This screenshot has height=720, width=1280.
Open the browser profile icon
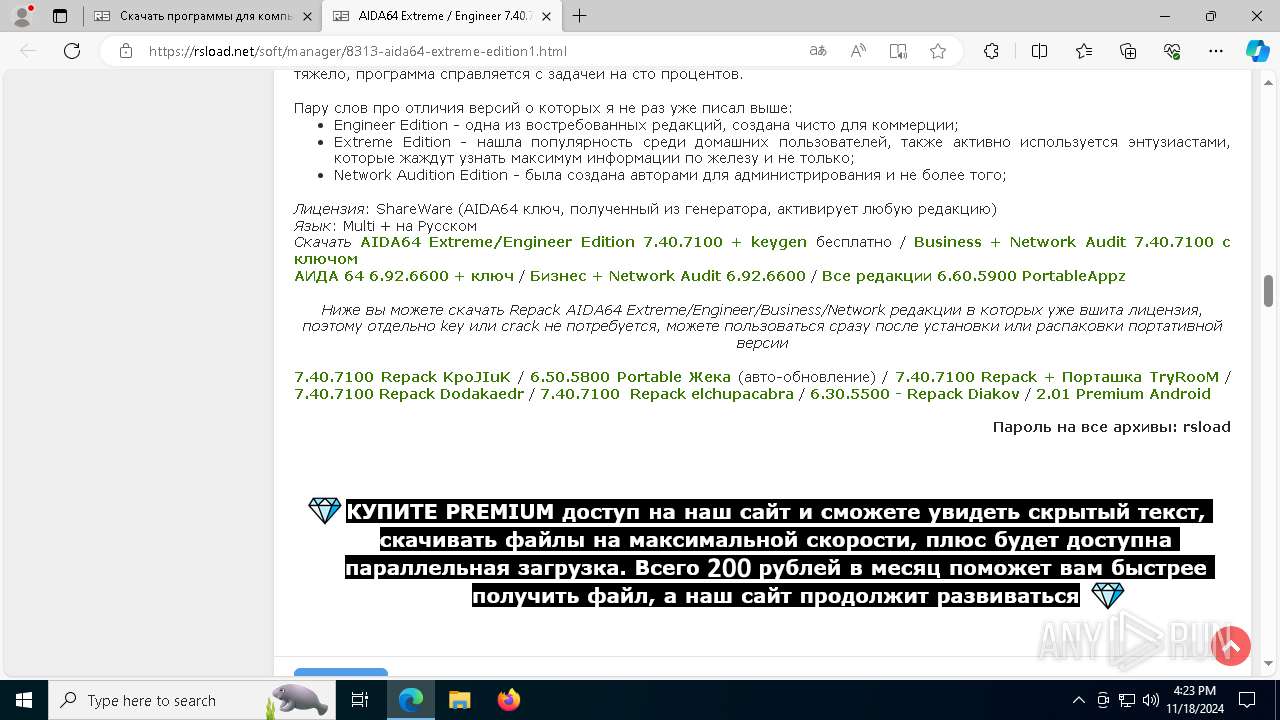coord(22,16)
